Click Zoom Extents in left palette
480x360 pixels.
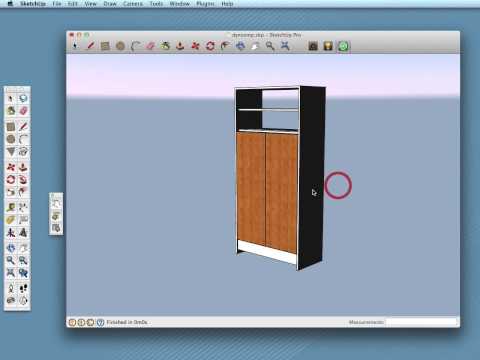[x=11, y=273]
